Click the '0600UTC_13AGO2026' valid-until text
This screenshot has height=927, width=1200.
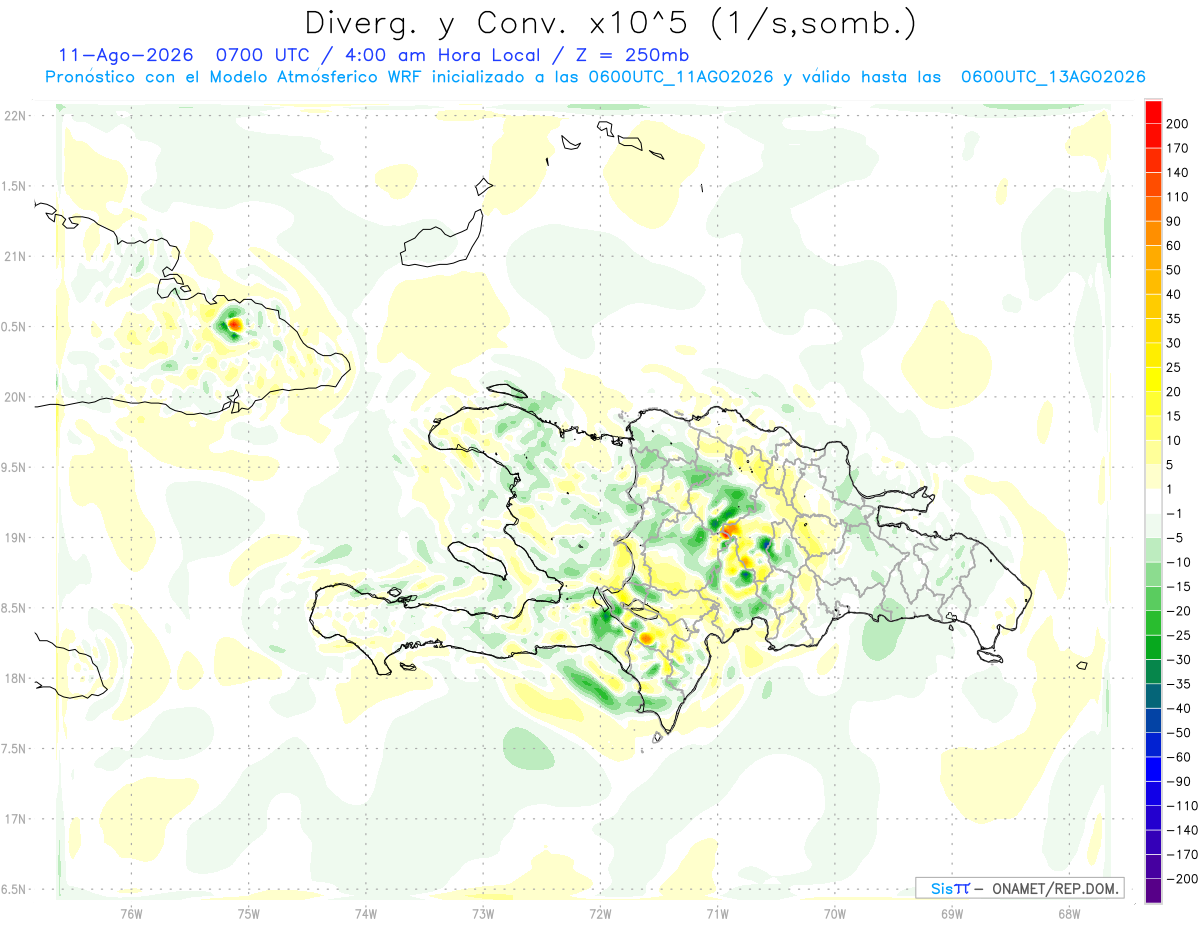point(1053,77)
